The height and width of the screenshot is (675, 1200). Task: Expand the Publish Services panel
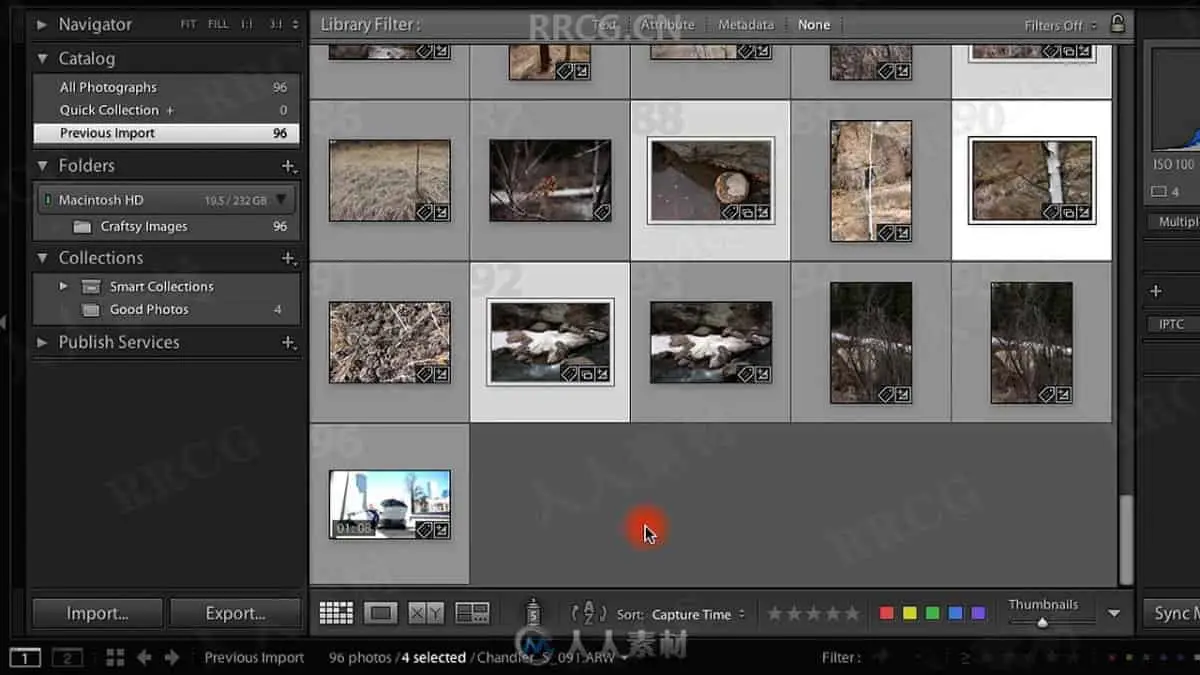(42, 342)
